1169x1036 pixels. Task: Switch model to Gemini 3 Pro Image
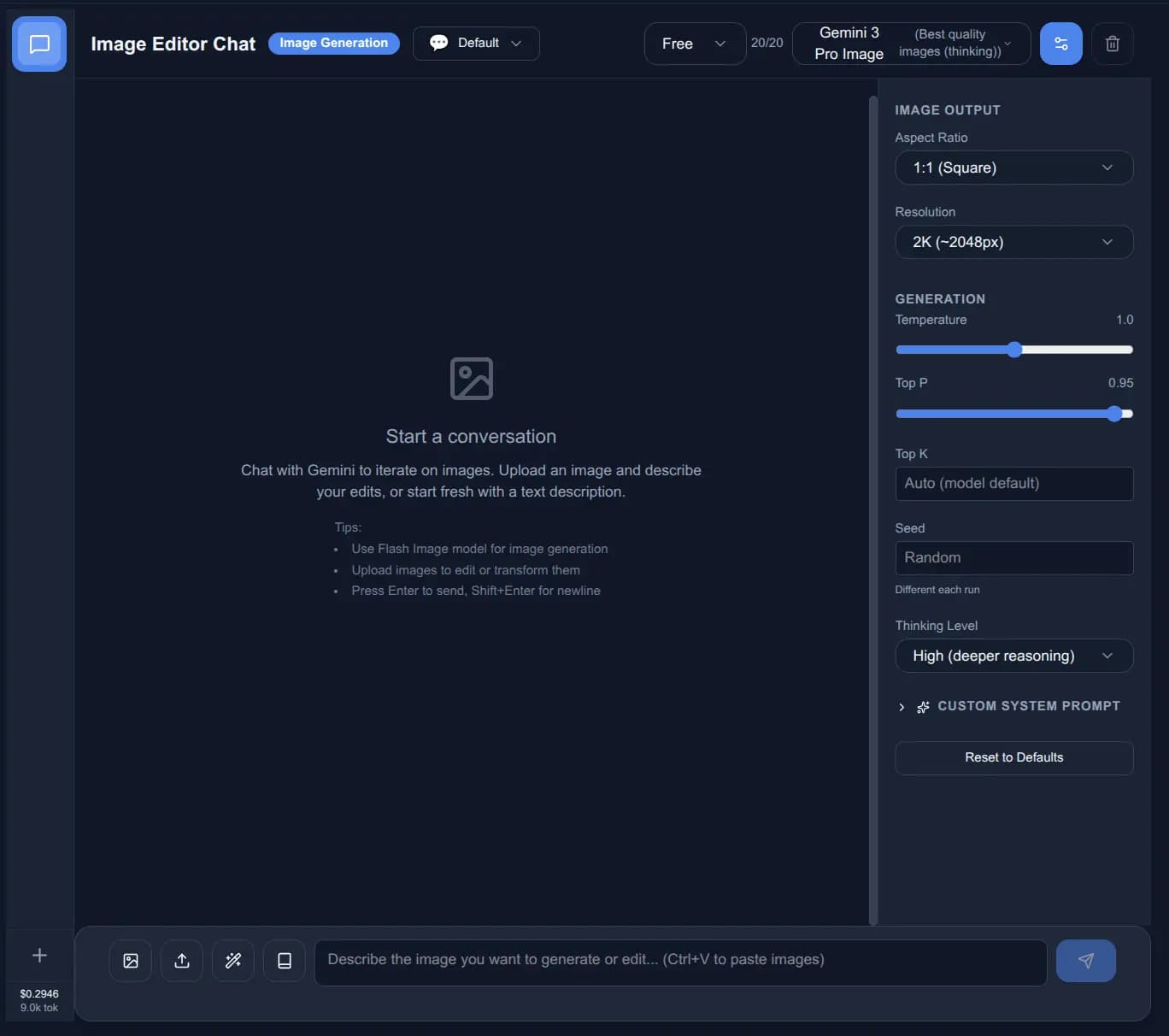point(910,43)
